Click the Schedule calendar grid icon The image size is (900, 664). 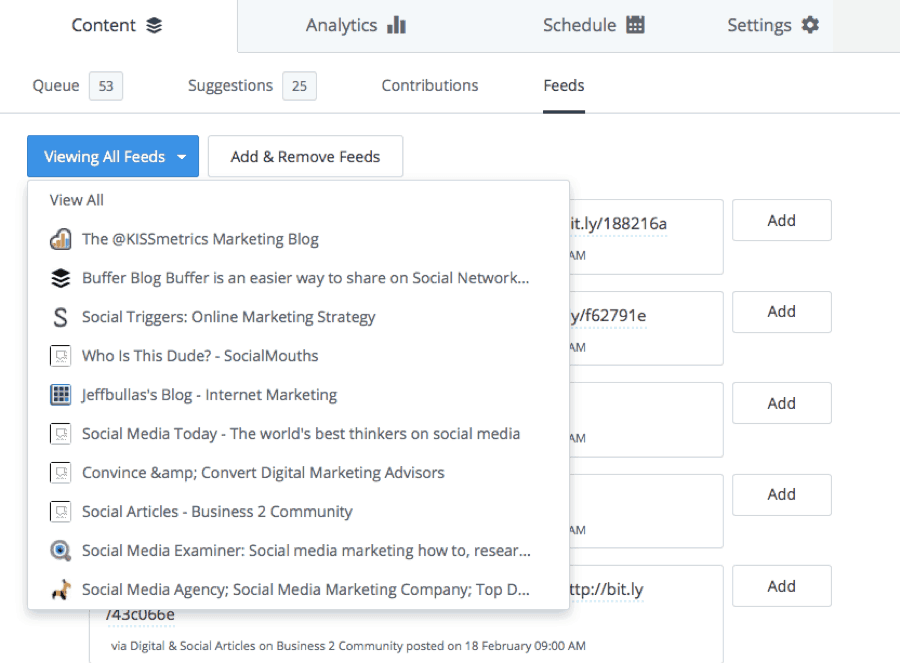pyautogui.click(x=635, y=25)
